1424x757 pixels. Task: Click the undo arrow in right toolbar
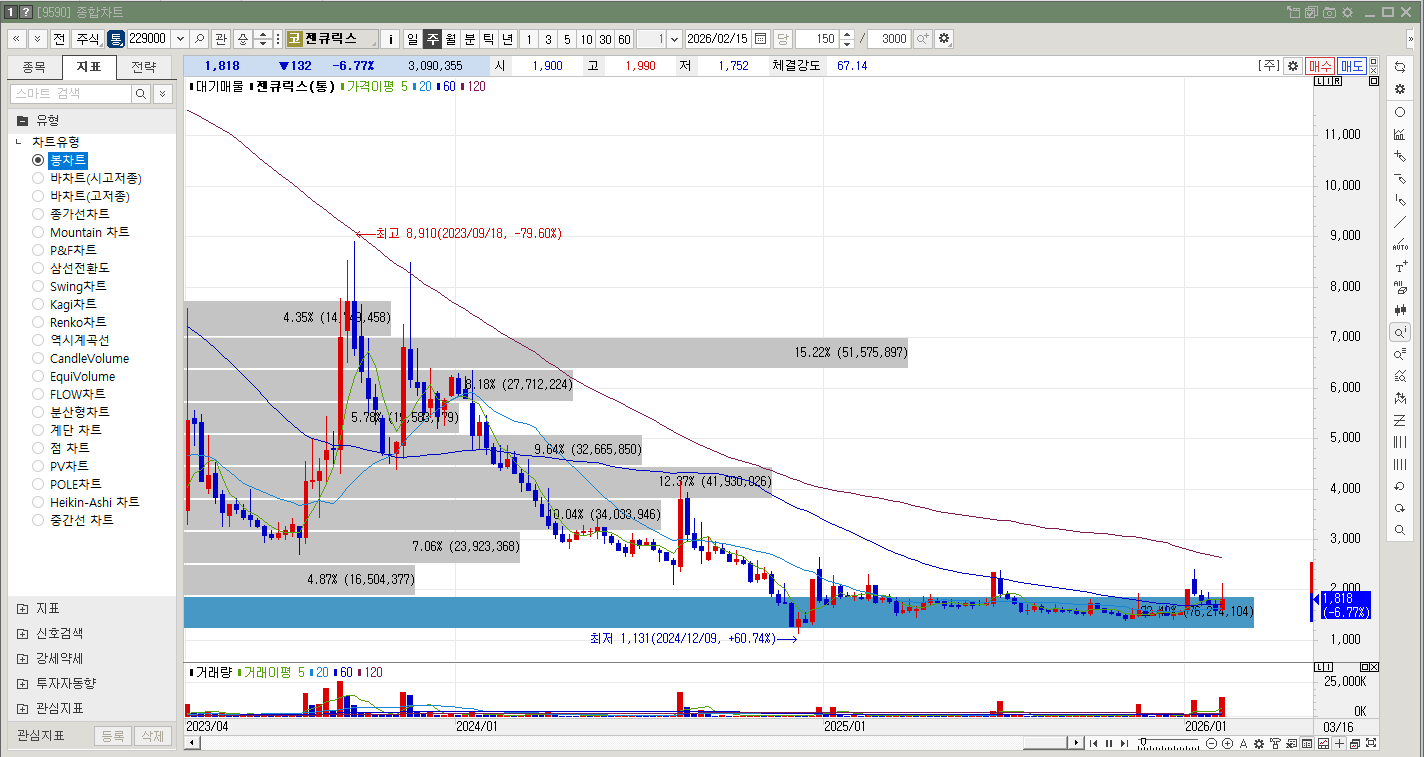(1400, 486)
